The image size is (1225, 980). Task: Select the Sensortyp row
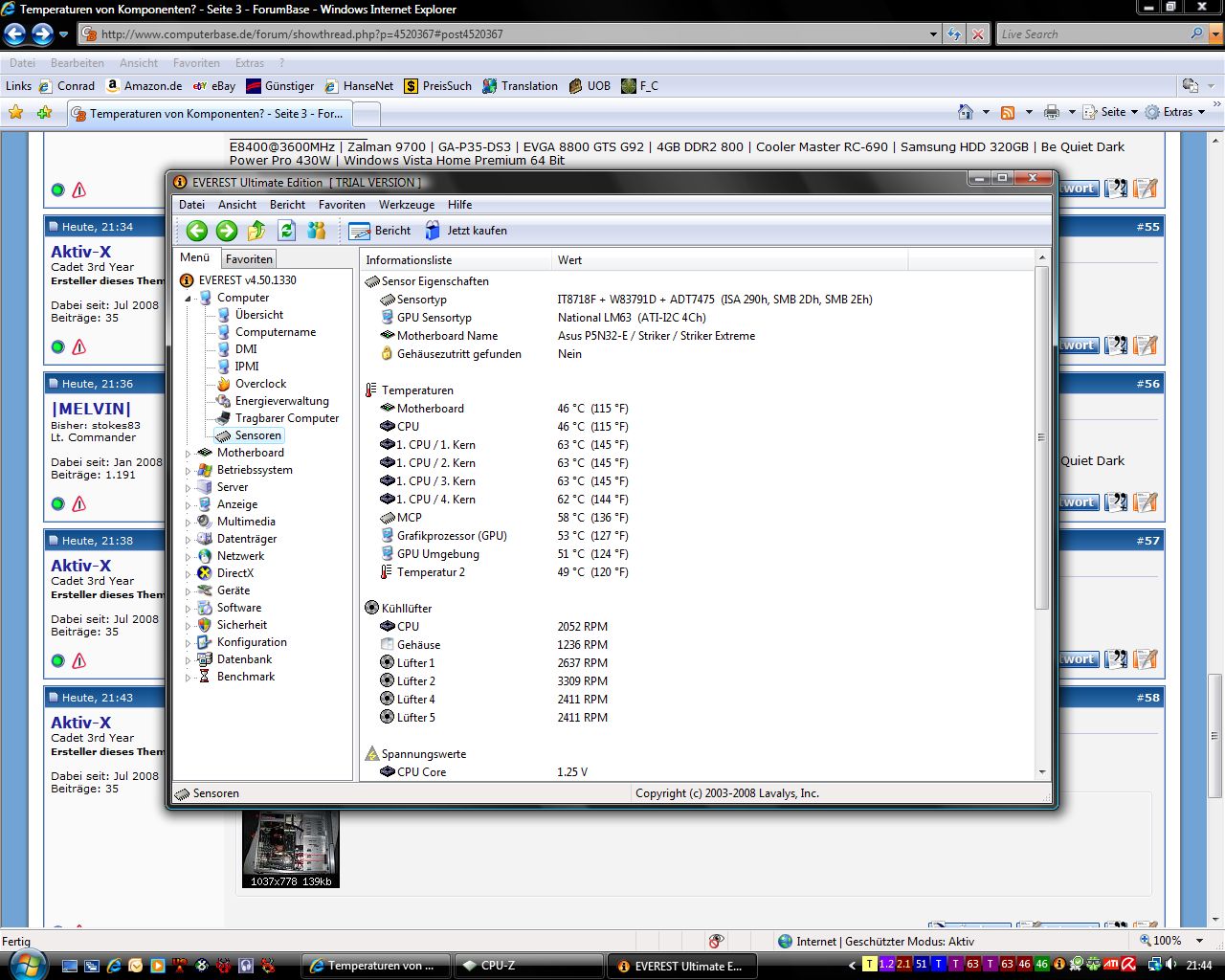(x=697, y=300)
